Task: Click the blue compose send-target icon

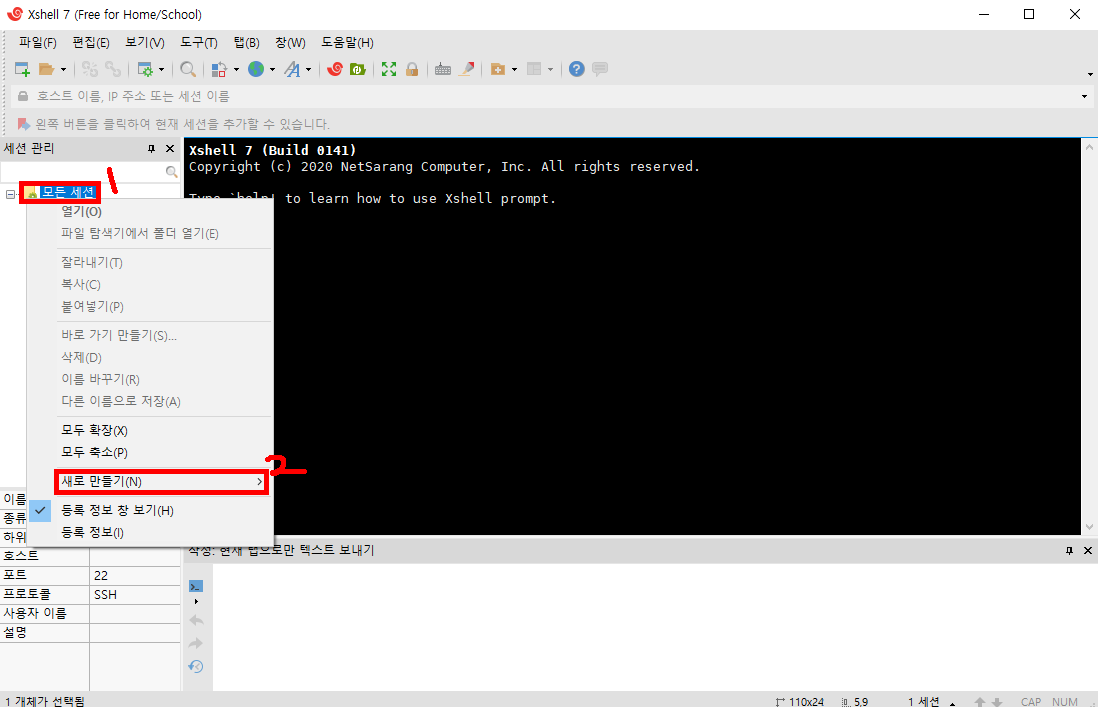Action: (196, 587)
